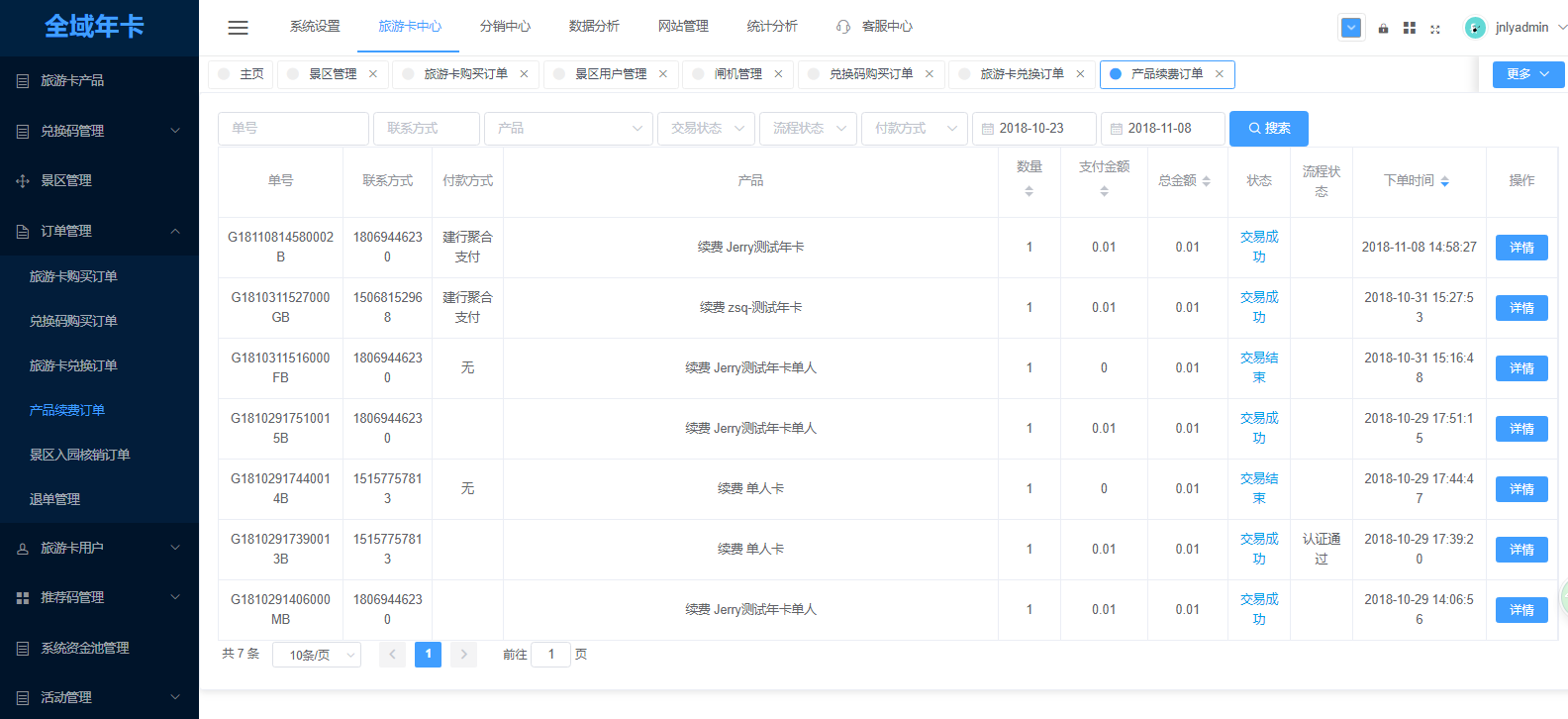Click the 客服中心 headset icon
Viewport: 1568px width, 719px height.
[x=843, y=27]
